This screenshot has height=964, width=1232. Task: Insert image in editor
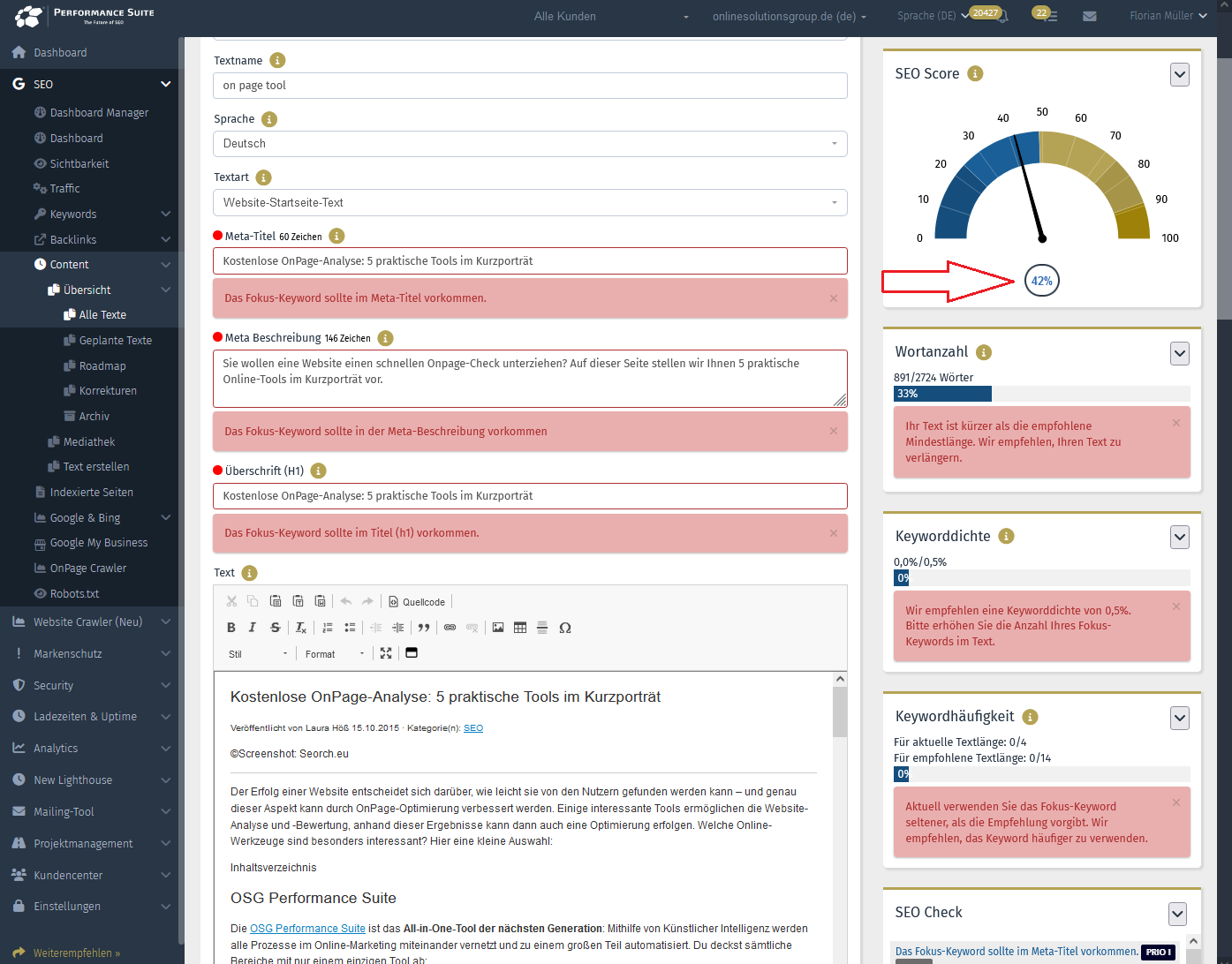[x=498, y=628]
